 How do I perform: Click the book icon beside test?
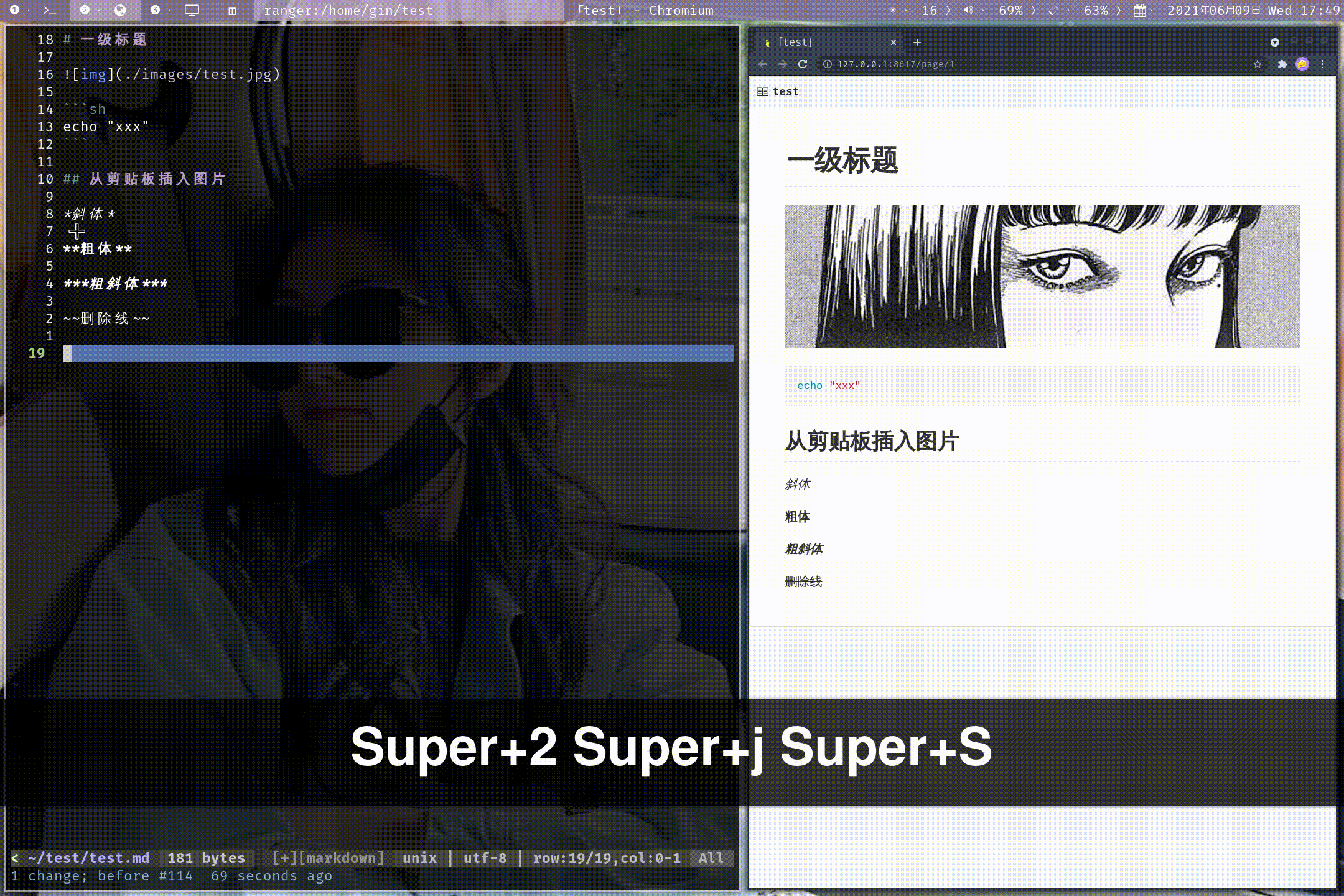tap(762, 91)
